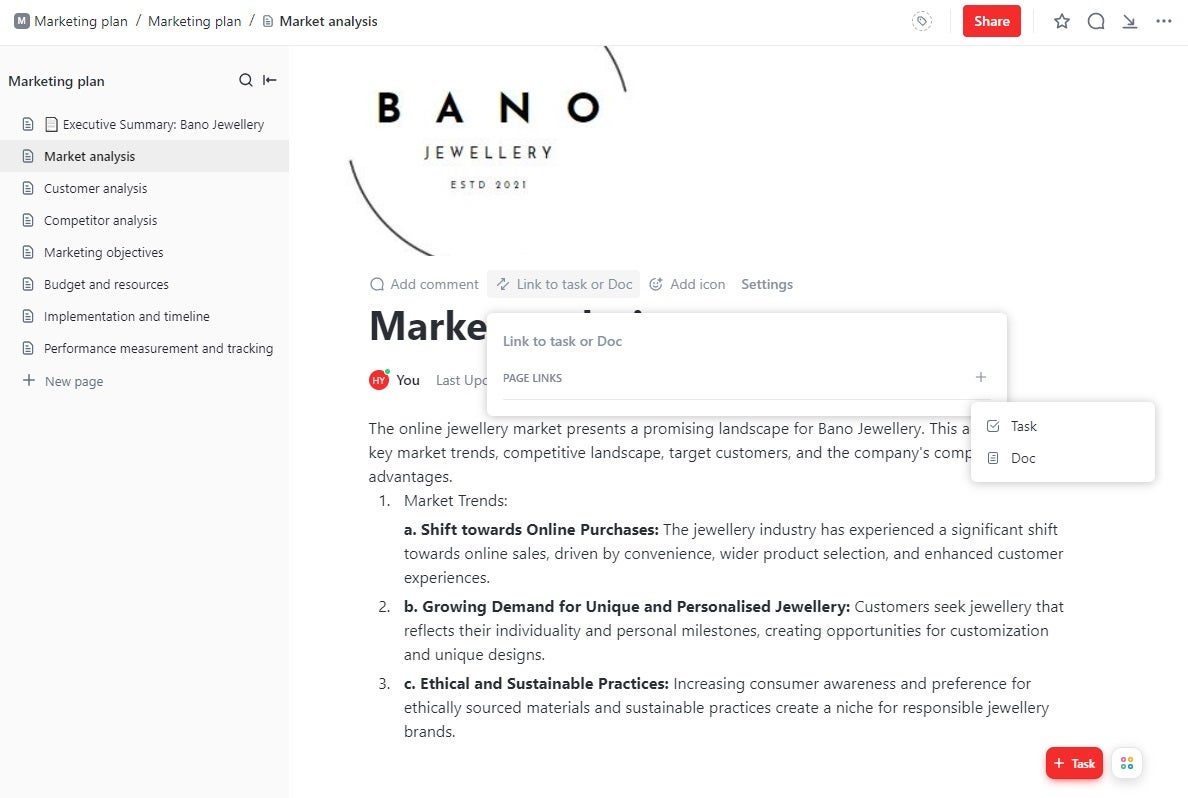Select Doc from the link type menu
Viewport: 1188px width, 798px height.
point(1023,458)
